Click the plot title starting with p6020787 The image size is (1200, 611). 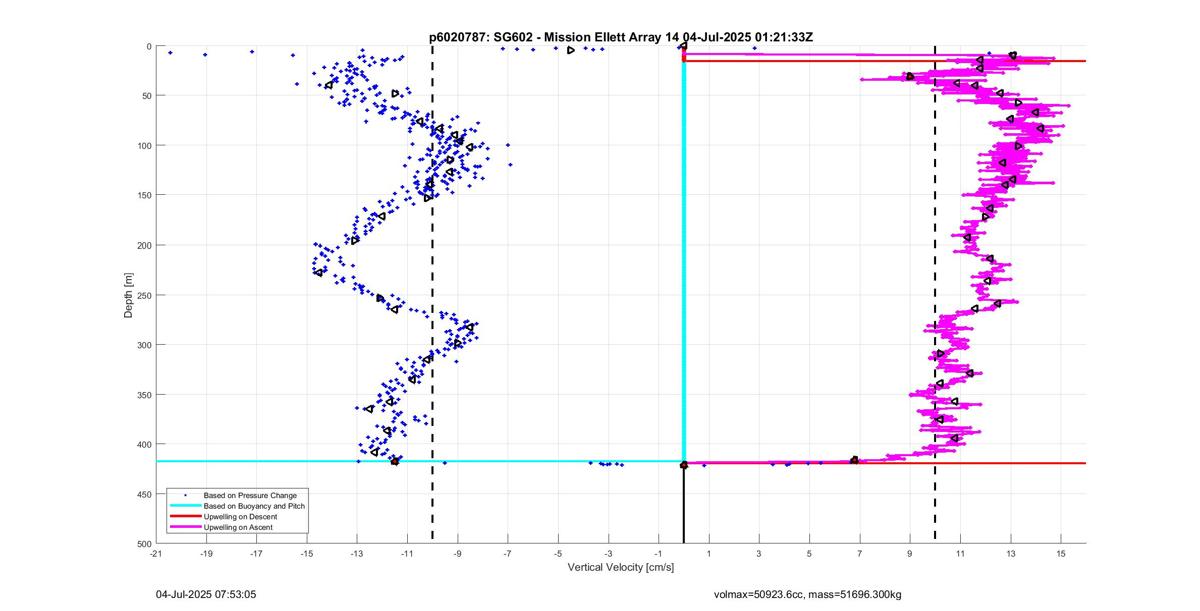pos(620,37)
